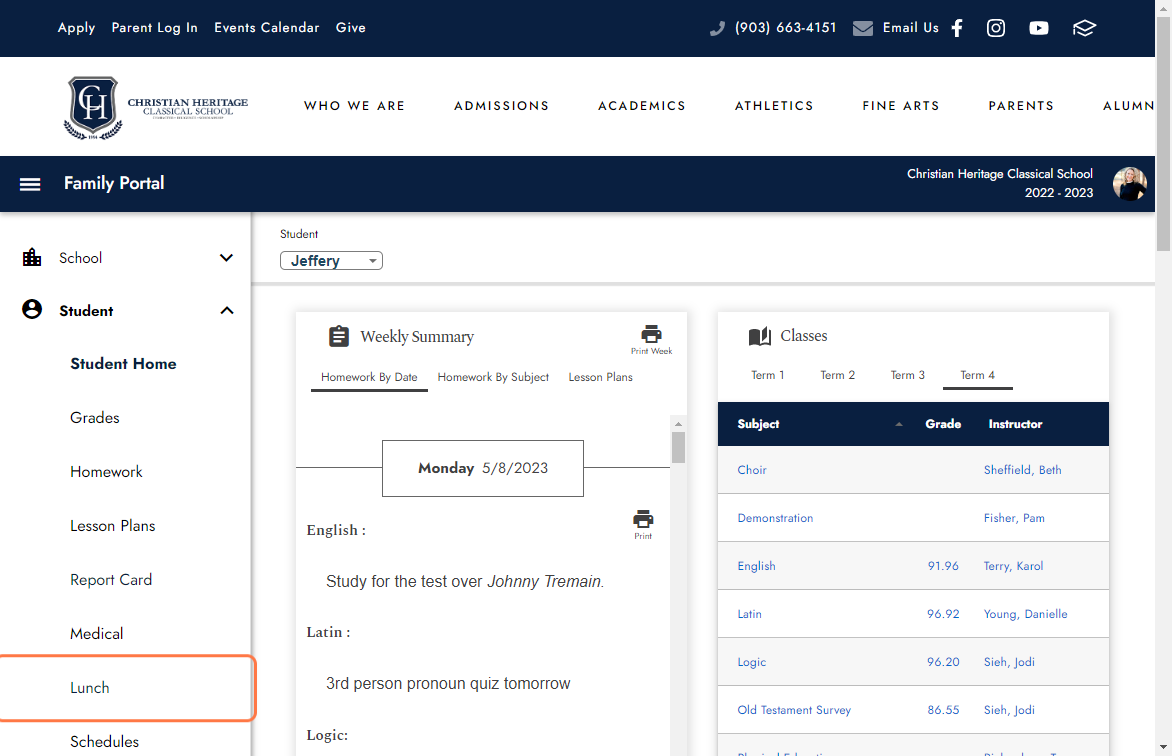Open the Instagram icon in top bar
This screenshot has width=1172, height=756.
point(996,28)
